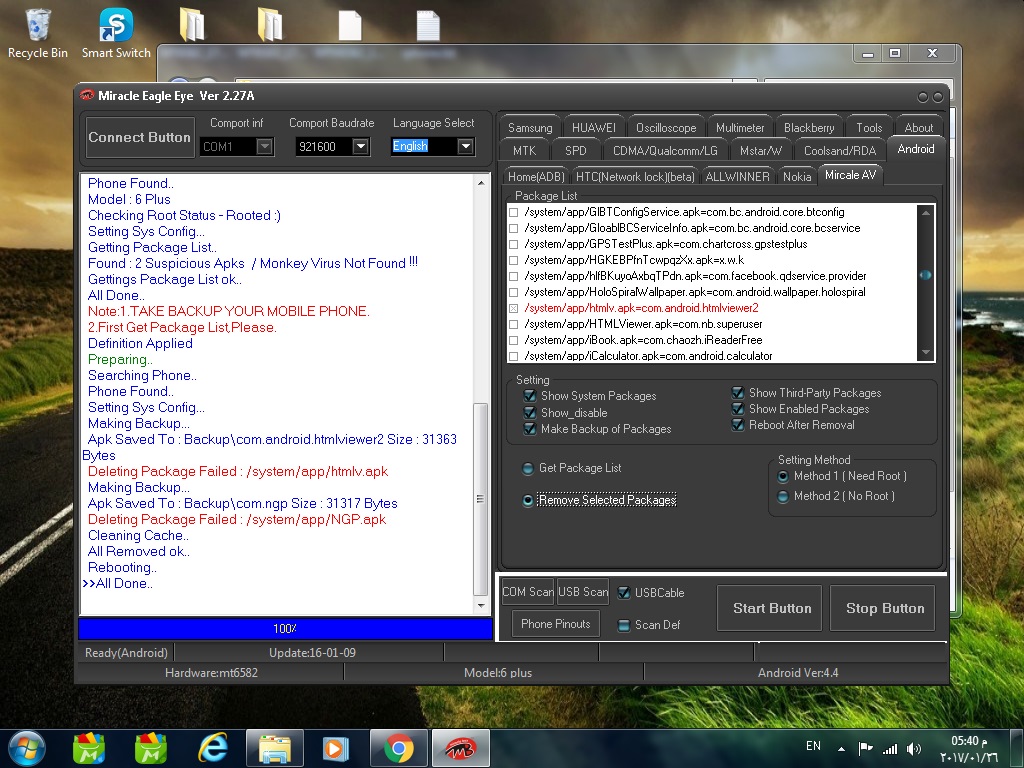Check the GPSTestPlus.apk package checkbox
This screenshot has width=1024, height=768.
(x=513, y=244)
